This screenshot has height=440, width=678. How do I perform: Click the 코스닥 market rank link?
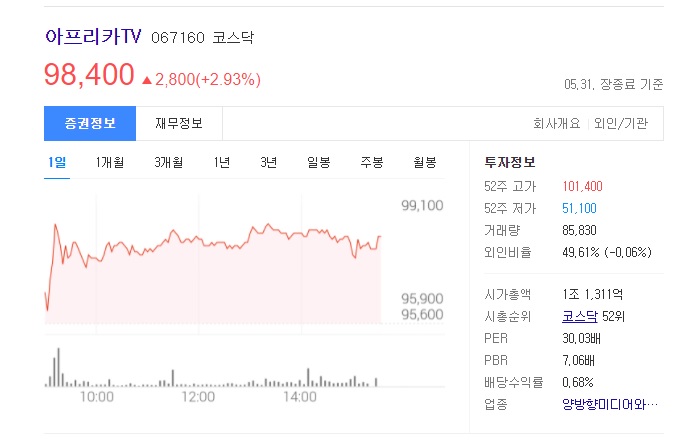coord(579,317)
